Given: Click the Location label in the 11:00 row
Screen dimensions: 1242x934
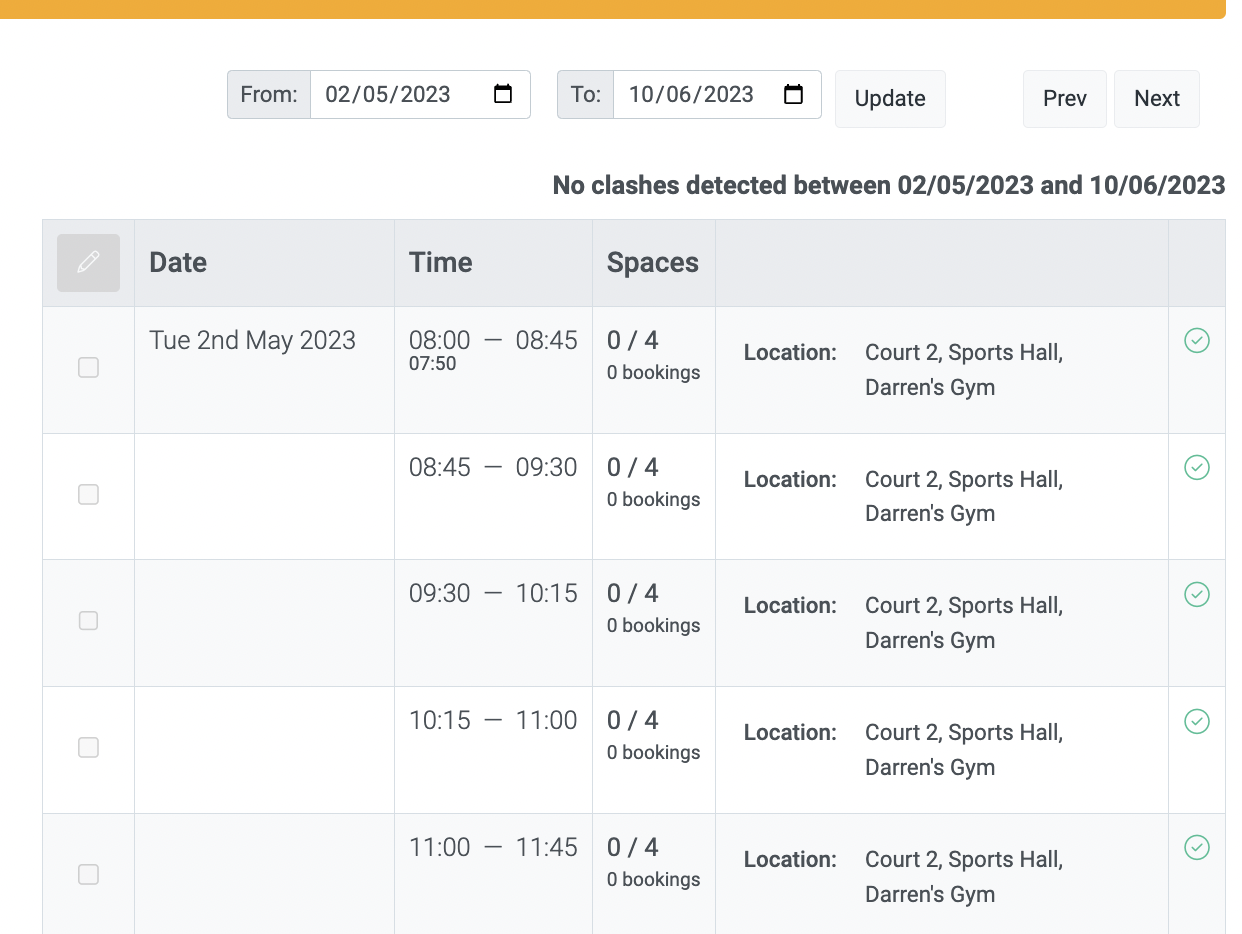Looking at the screenshot, I should coord(790,859).
